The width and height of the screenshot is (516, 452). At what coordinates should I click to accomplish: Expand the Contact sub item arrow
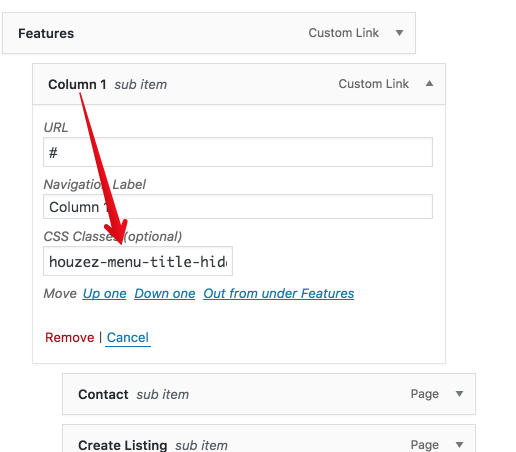tap(459, 394)
